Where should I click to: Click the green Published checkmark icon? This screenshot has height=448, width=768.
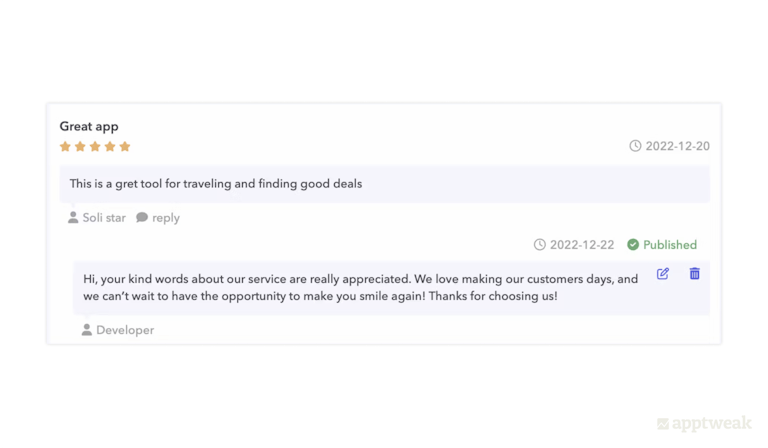click(x=633, y=245)
